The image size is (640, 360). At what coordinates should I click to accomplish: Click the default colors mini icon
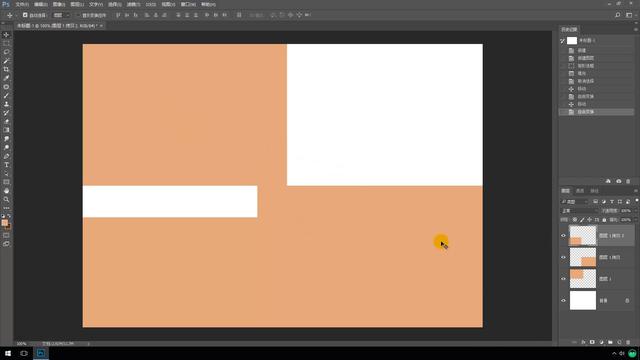3,216
